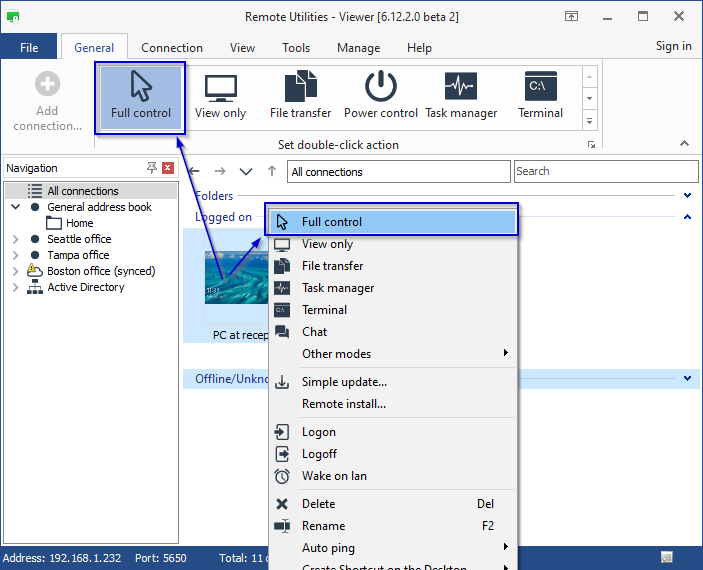Close the Navigation pane with red X
Screen dimensions: 703x570
click(x=167, y=168)
